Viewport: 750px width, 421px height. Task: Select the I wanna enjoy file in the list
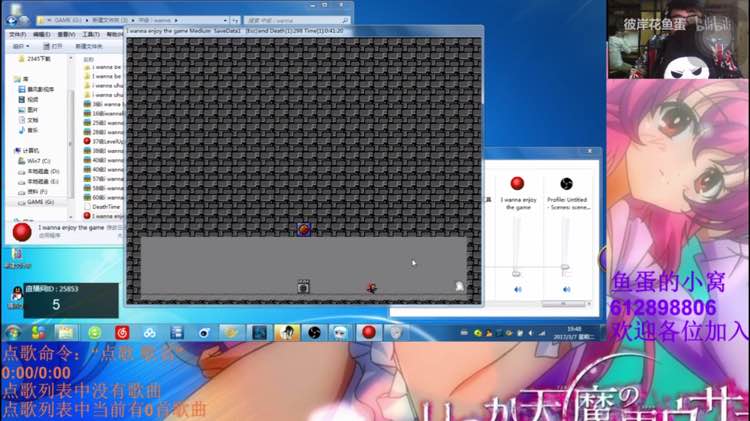(x=103, y=216)
